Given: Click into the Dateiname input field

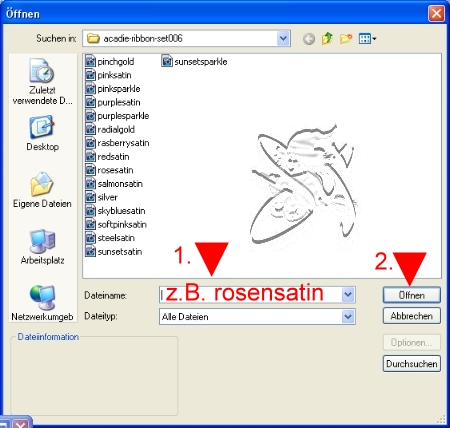Looking at the screenshot, I should 251,295.
